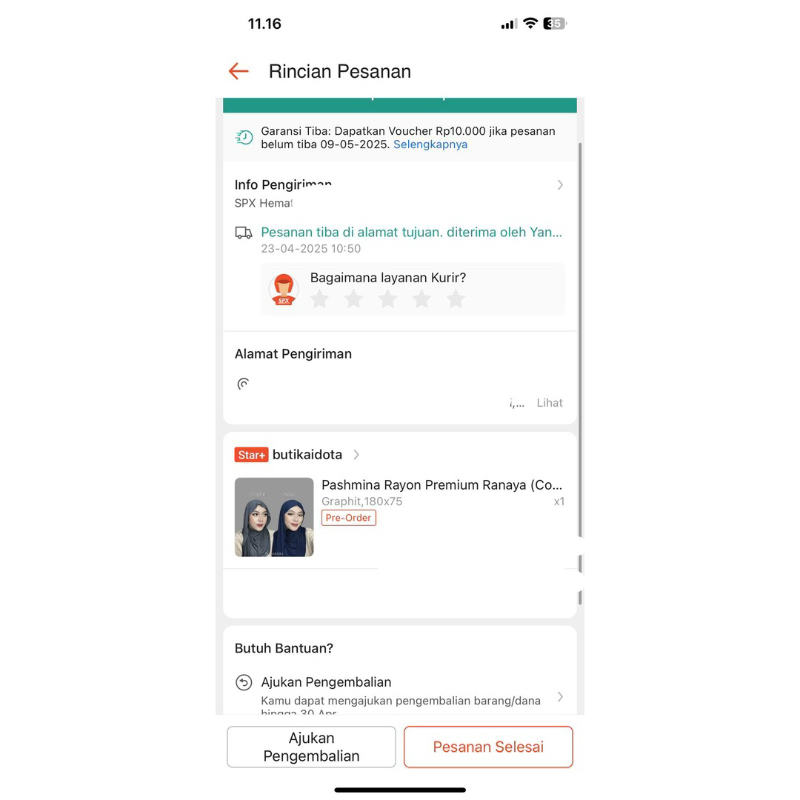Tap the Pesanan Selesai button
Image resolution: width=800 pixels, height=800 pixels.
click(x=488, y=747)
